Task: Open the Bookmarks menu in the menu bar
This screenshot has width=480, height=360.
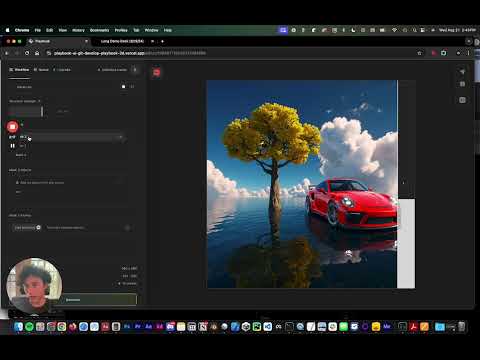Action: coord(99,30)
